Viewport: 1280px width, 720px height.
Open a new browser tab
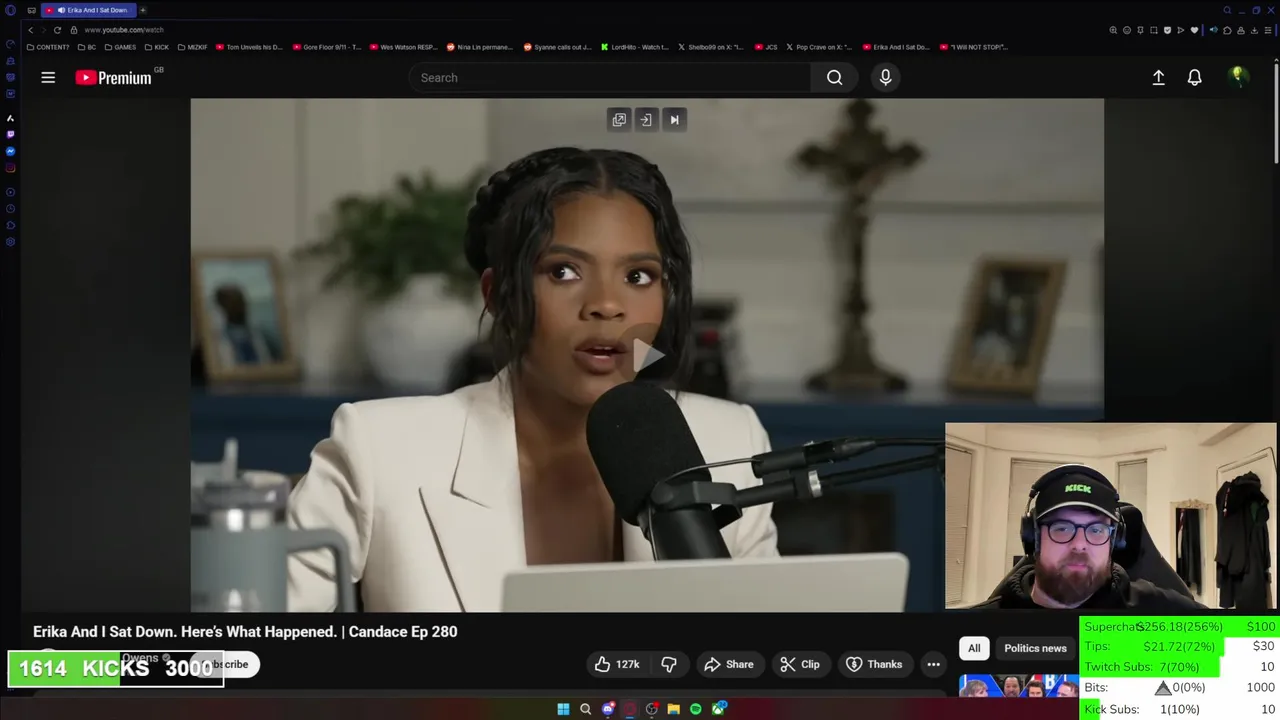(x=143, y=10)
